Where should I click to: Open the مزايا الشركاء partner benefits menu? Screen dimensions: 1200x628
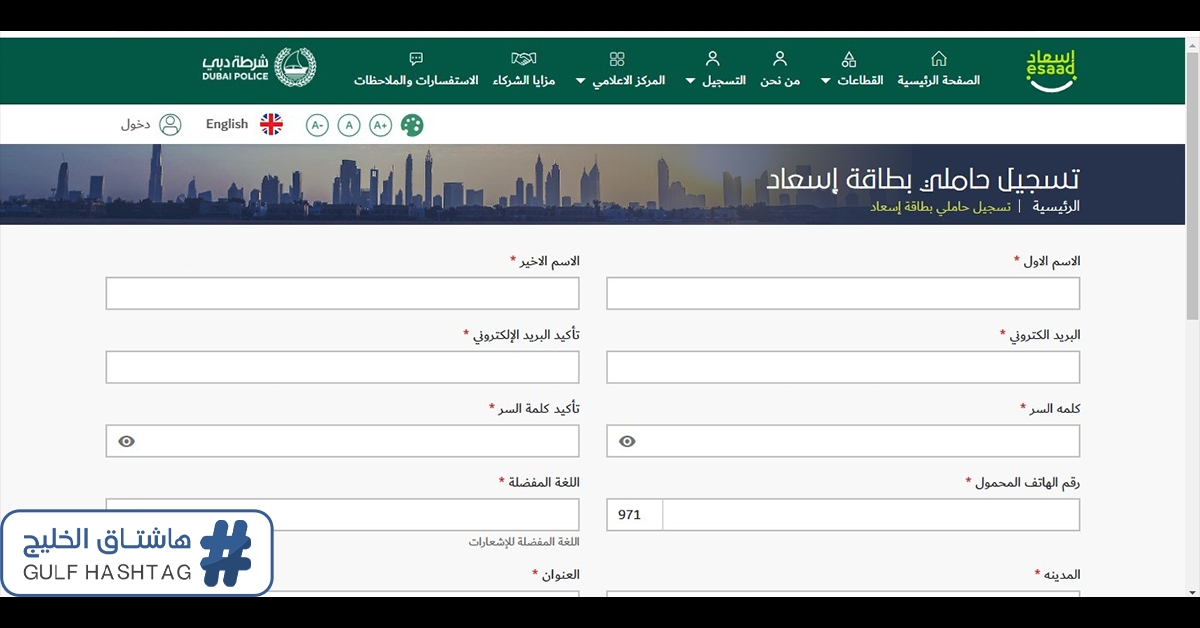(523, 69)
